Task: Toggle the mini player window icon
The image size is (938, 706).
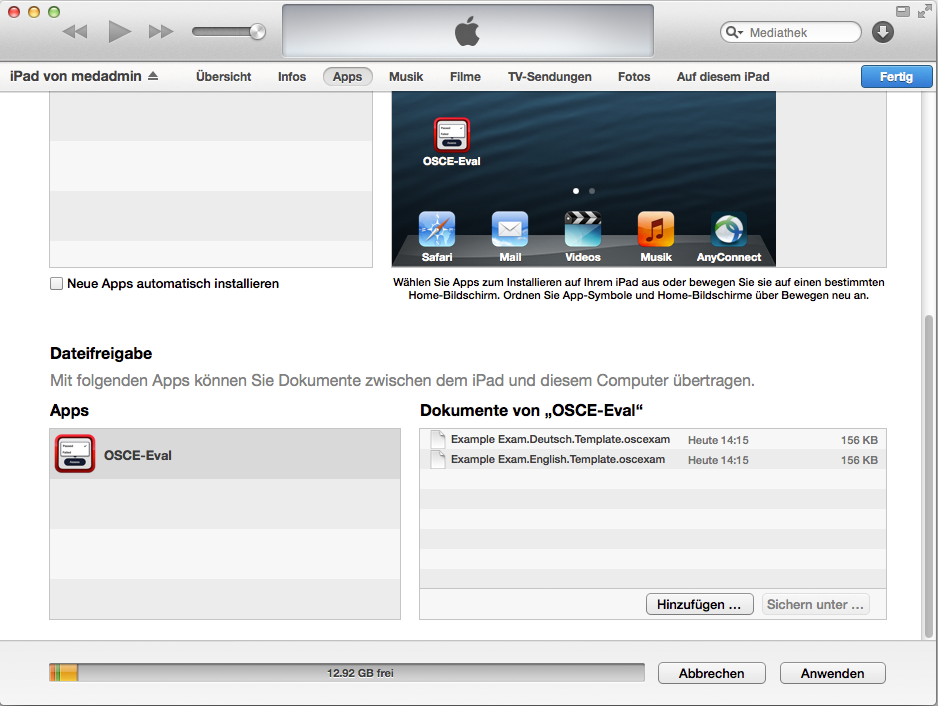Action: (x=903, y=11)
